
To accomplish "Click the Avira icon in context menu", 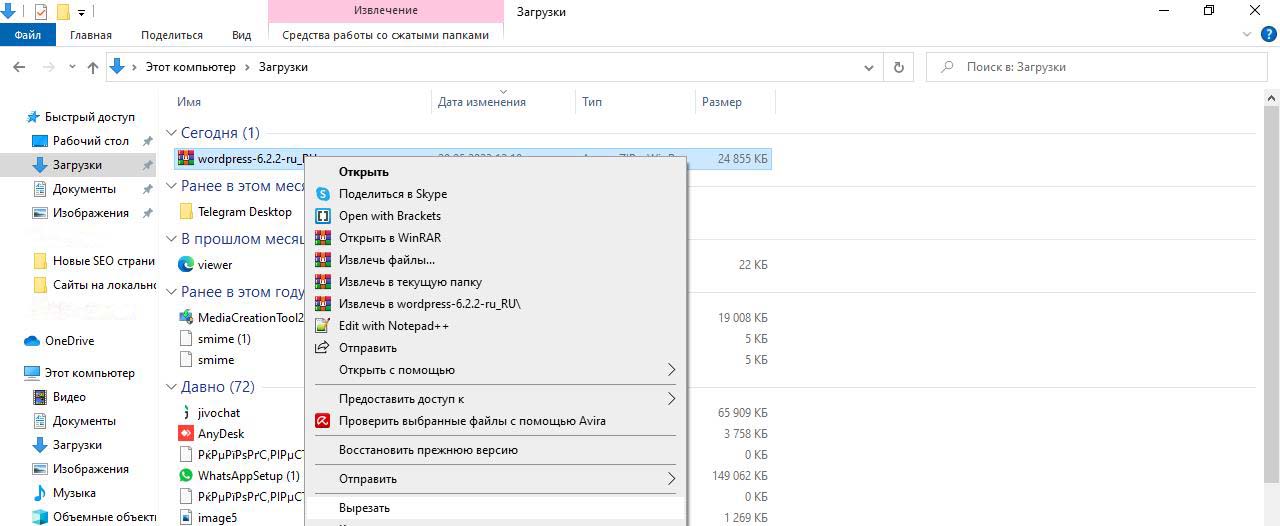I will [x=323, y=421].
